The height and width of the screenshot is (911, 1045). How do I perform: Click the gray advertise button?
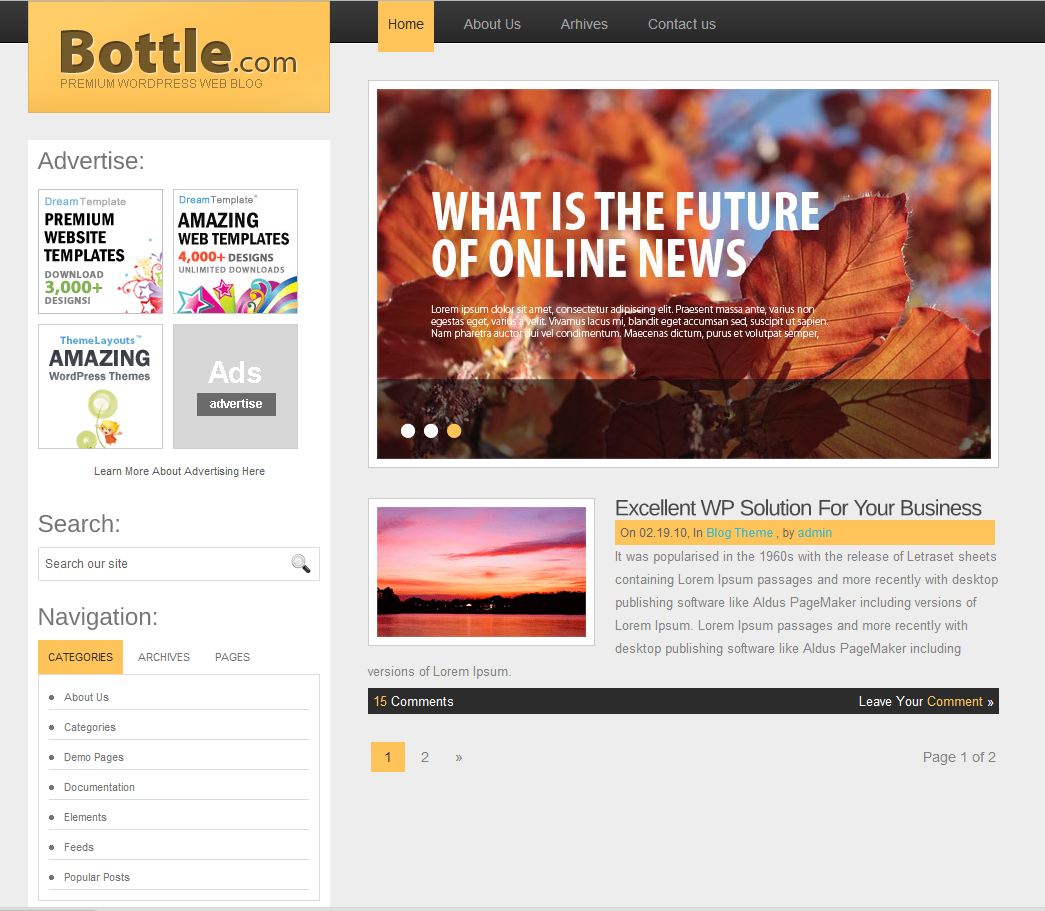[x=236, y=404]
